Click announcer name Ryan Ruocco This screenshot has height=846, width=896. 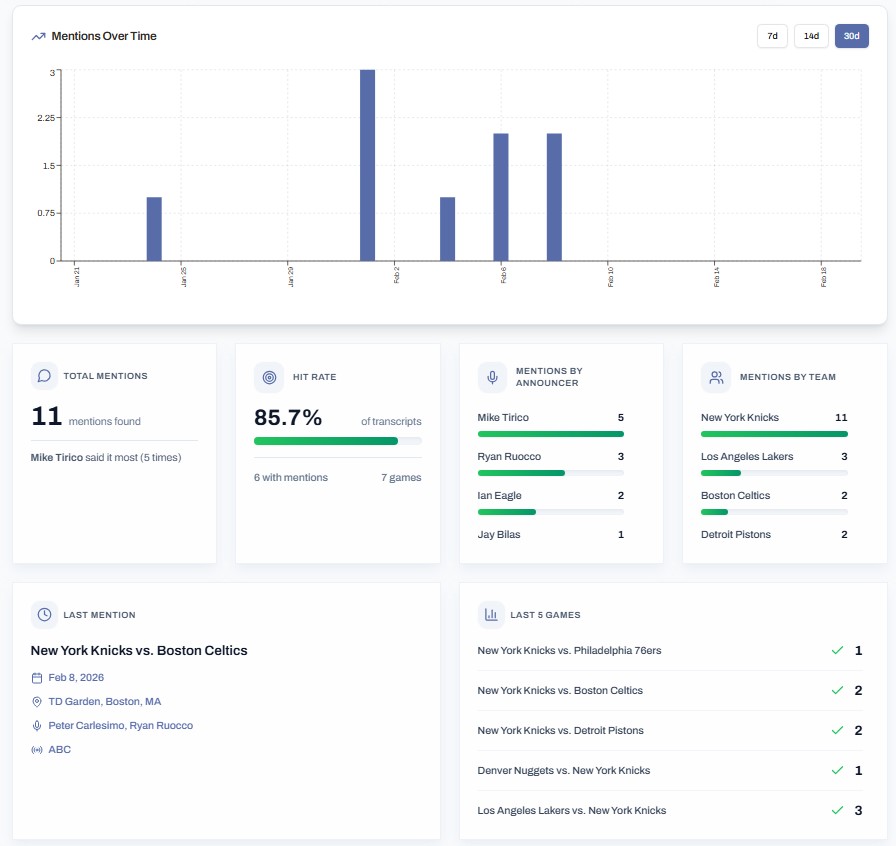pyautogui.click(x=509, y=457)
